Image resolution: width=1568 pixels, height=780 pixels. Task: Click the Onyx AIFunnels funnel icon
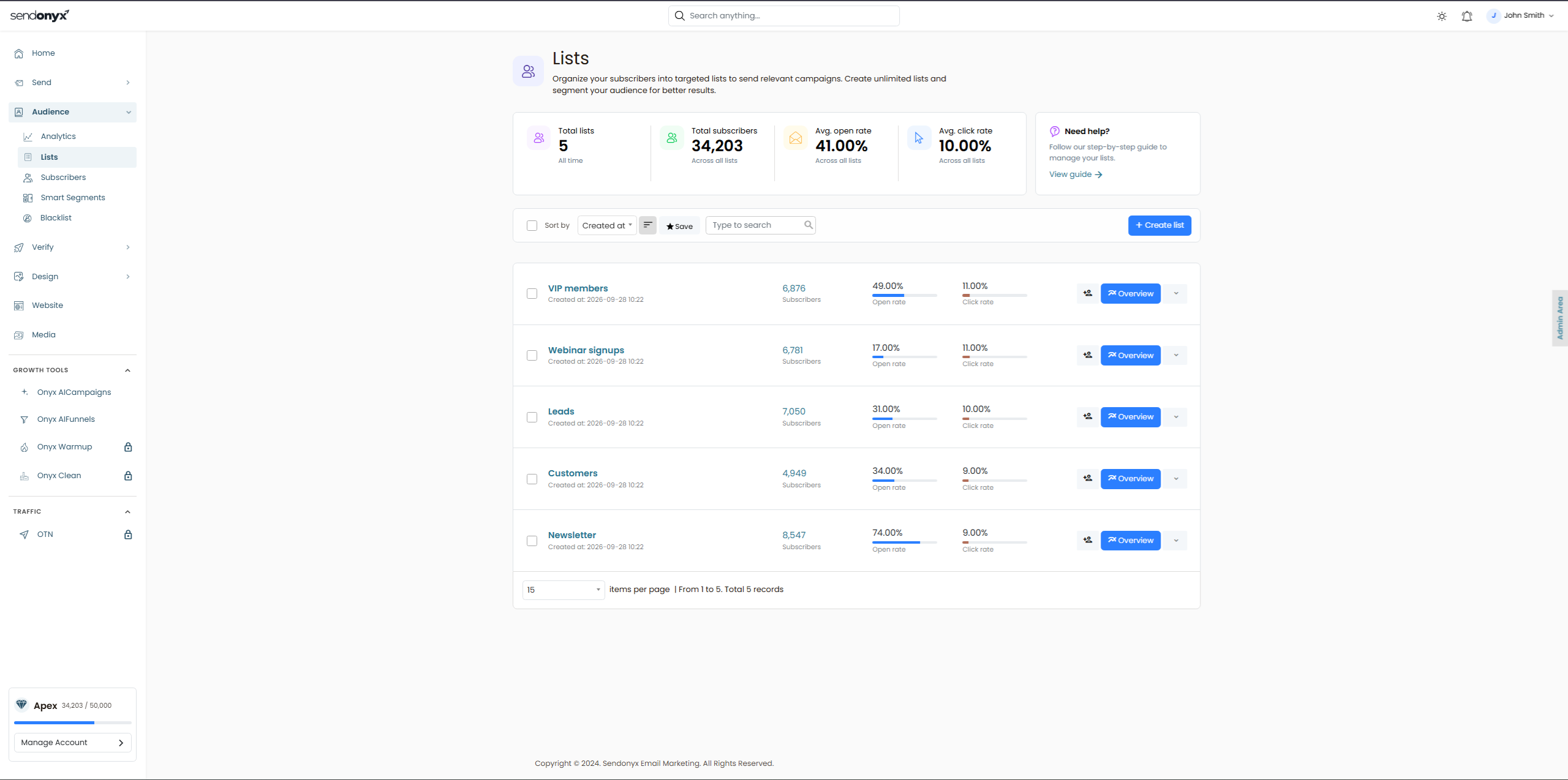(24, 419)
